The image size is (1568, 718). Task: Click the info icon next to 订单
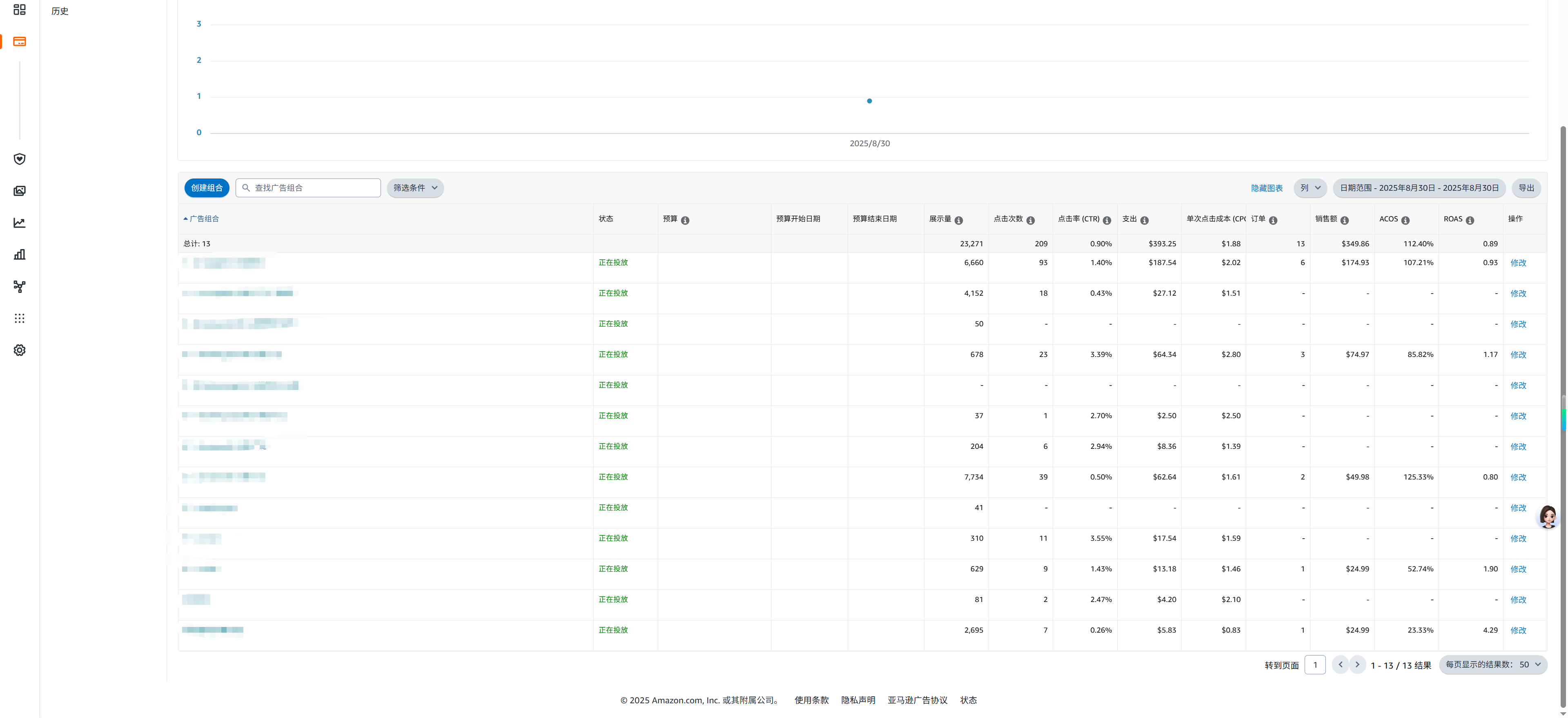pyautogui.click(x=1273, y=221)
